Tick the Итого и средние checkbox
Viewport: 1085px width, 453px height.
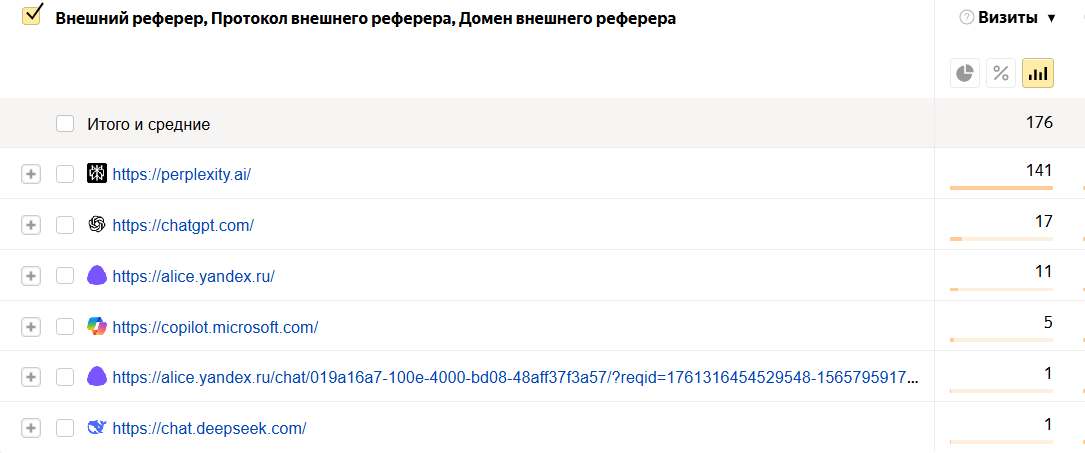pyautogui.click(x=65, y=124)
